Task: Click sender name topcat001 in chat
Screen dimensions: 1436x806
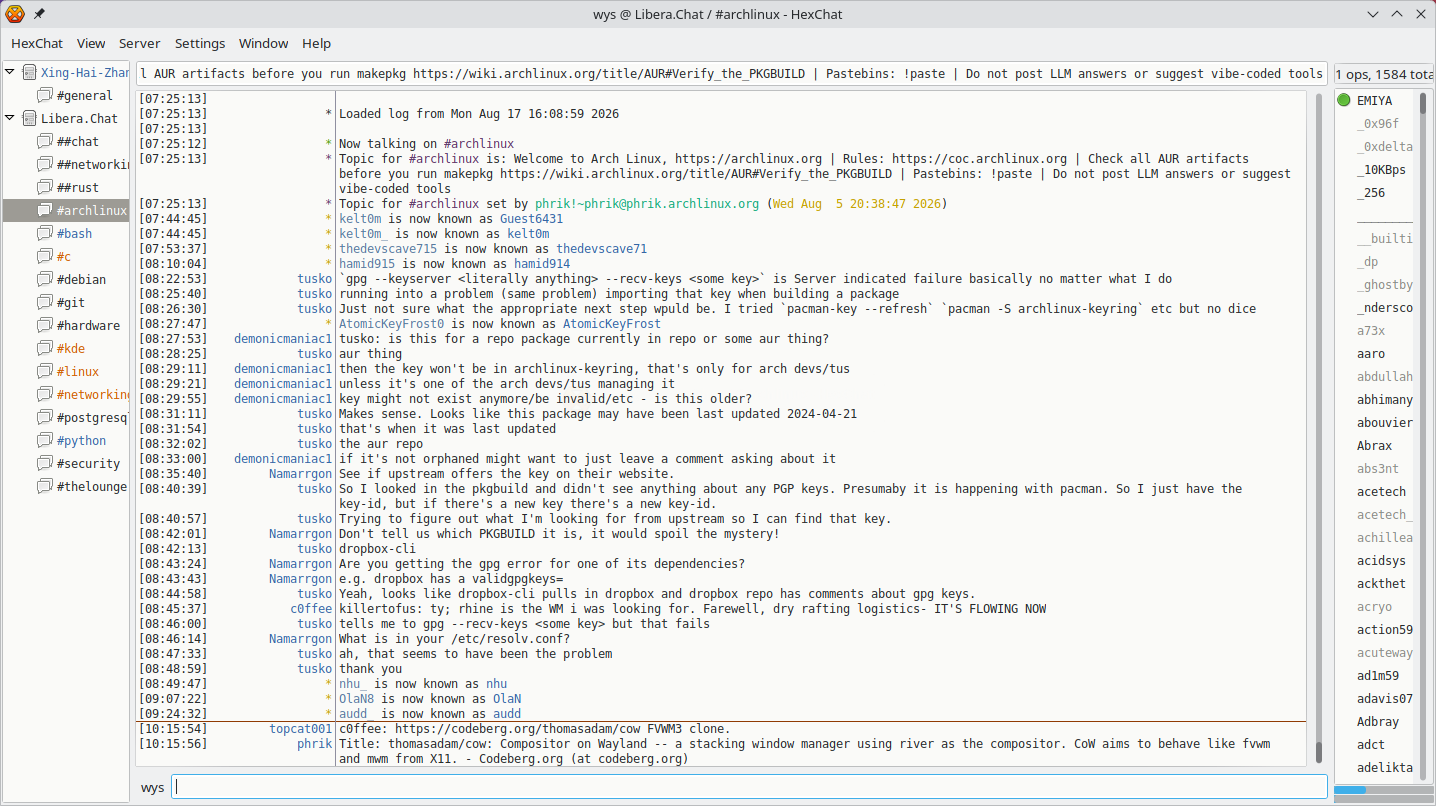Action: point(301,729)
